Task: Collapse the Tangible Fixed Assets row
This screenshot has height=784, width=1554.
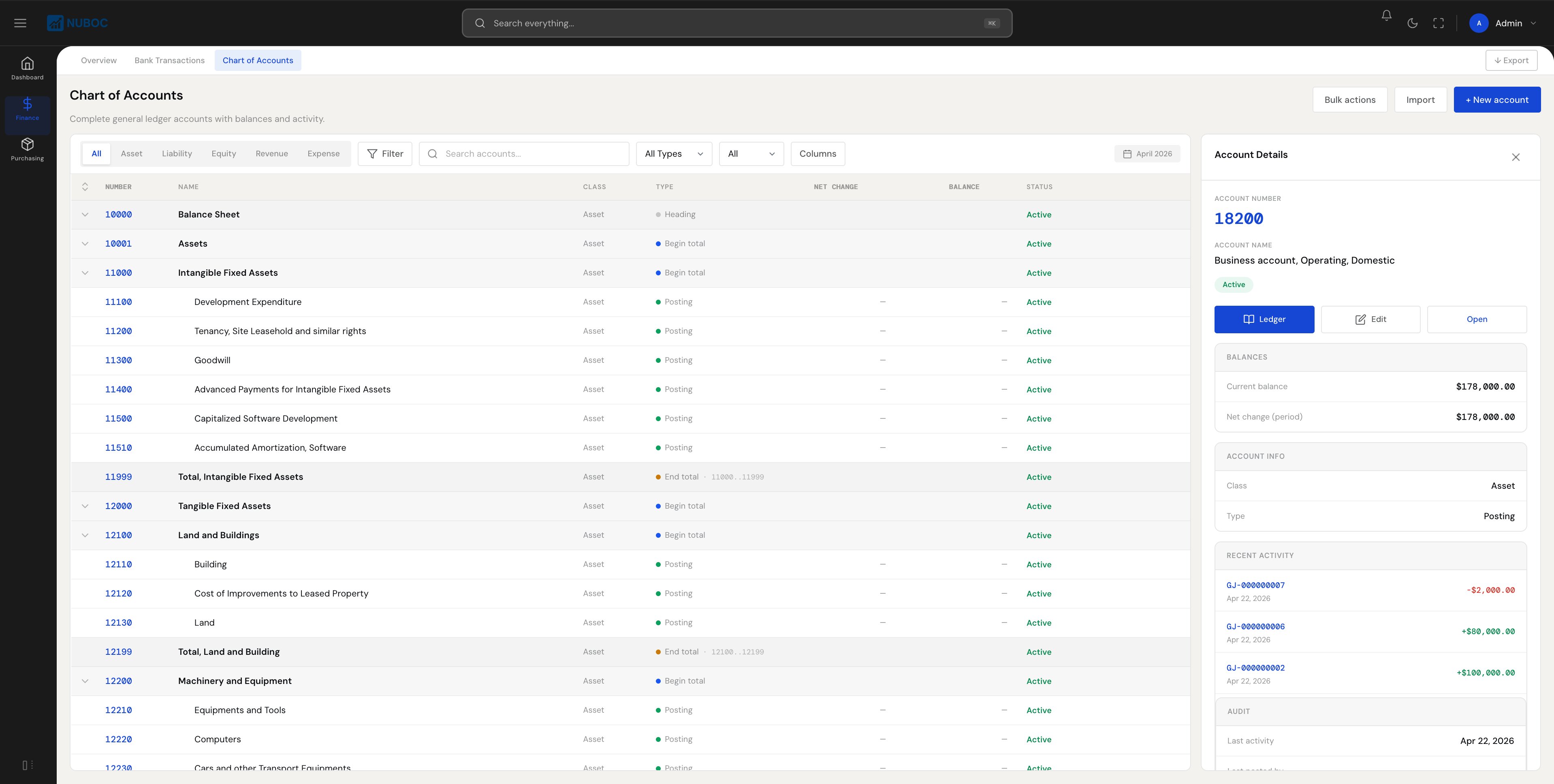Action: (x=85, y=506)
